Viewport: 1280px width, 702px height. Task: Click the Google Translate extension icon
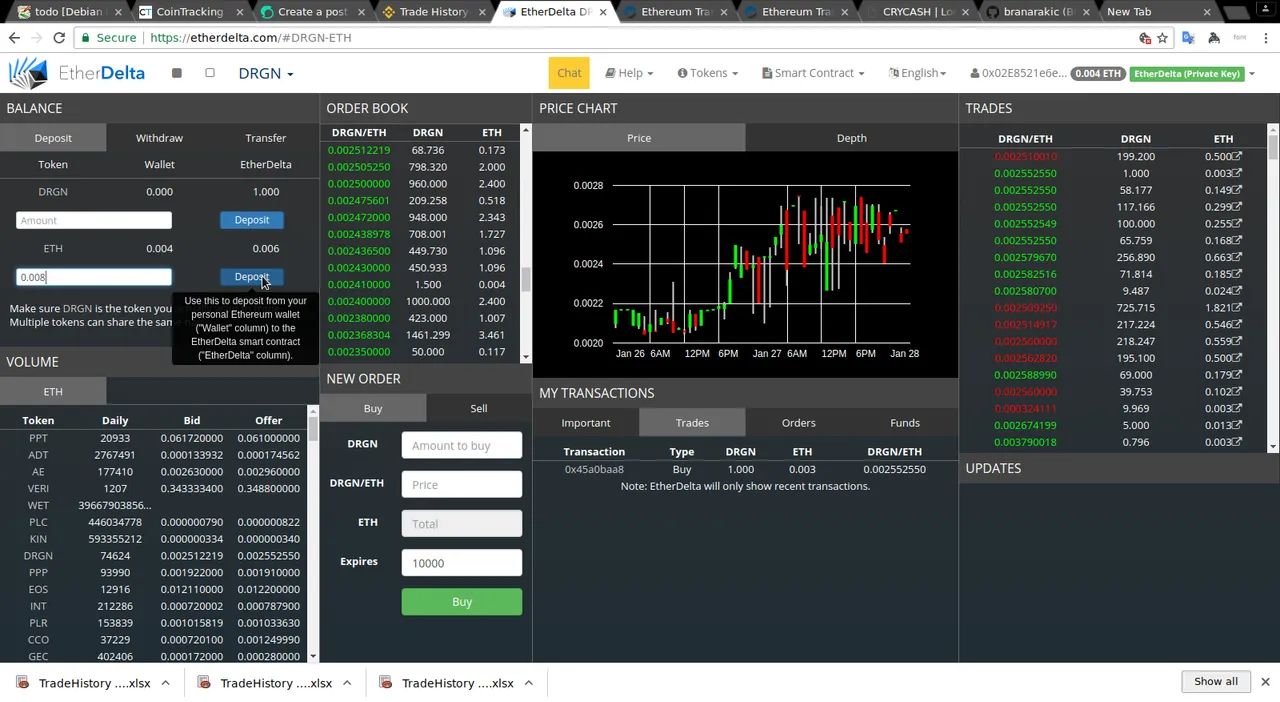pos(1188,38)
